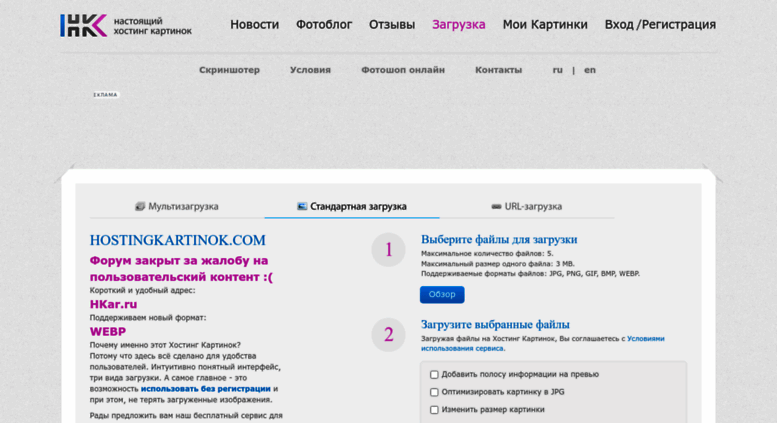Enable Изменить размер картинки checkbox
Viewport: 777px width, 423px height.
point(434,410)
